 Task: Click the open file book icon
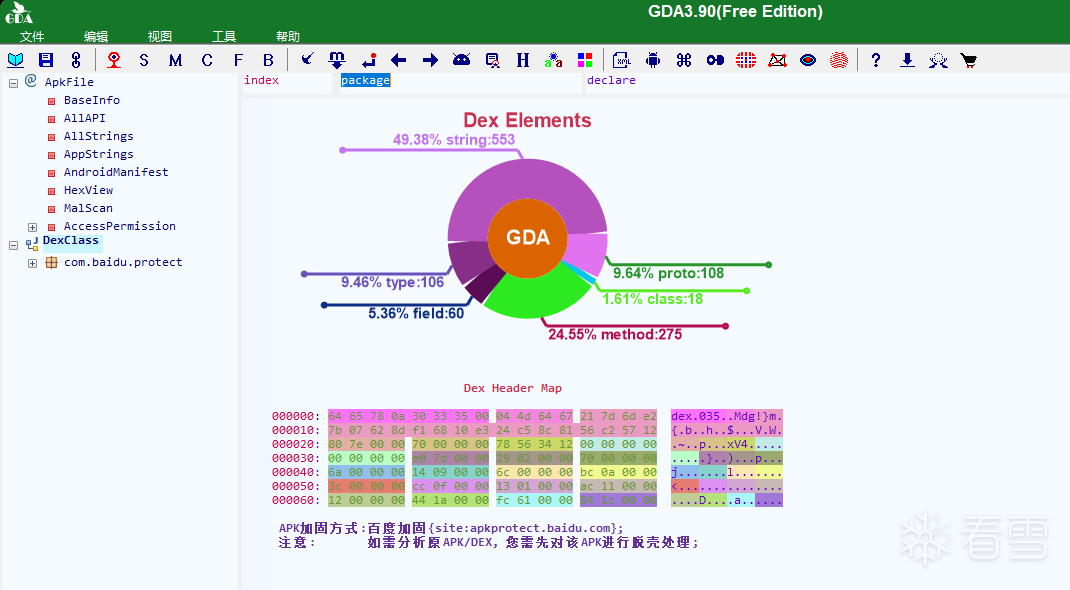pos(15,60)
